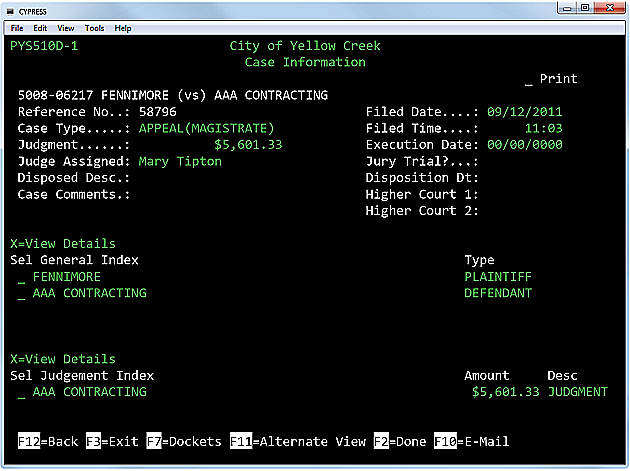Click the case title 5008-06217 FENNIMORE (vs) AAA CONTRACTING
The height and width of the screenshot is (471, 630).
(173, 95)
